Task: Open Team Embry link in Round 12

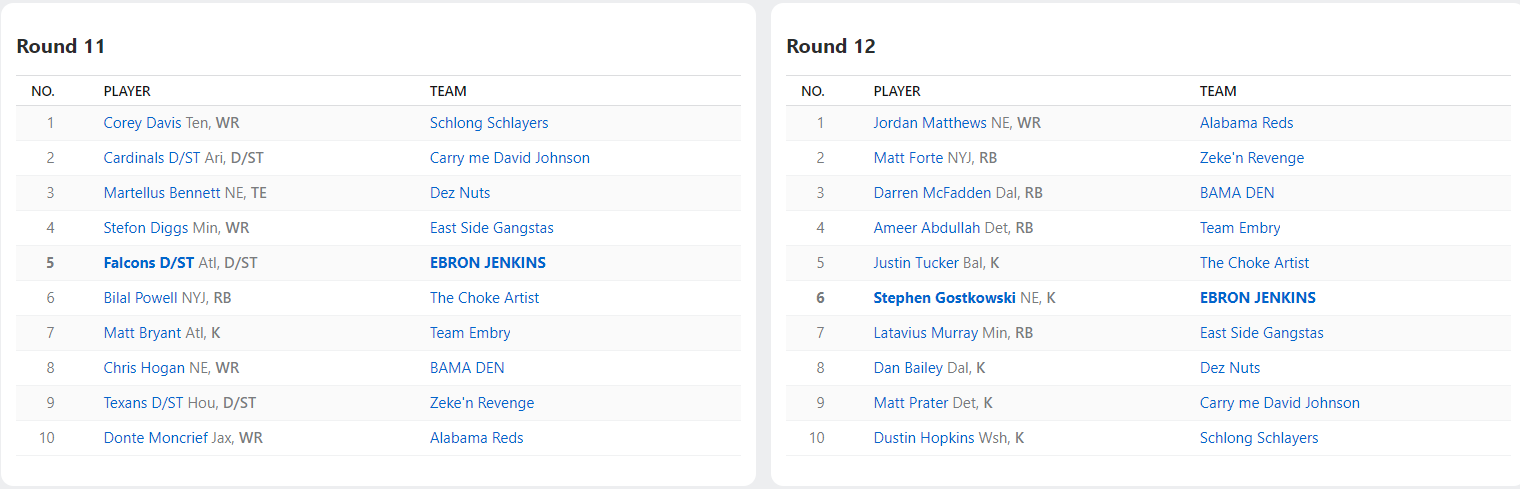Action: click(x=1240, y=228)
